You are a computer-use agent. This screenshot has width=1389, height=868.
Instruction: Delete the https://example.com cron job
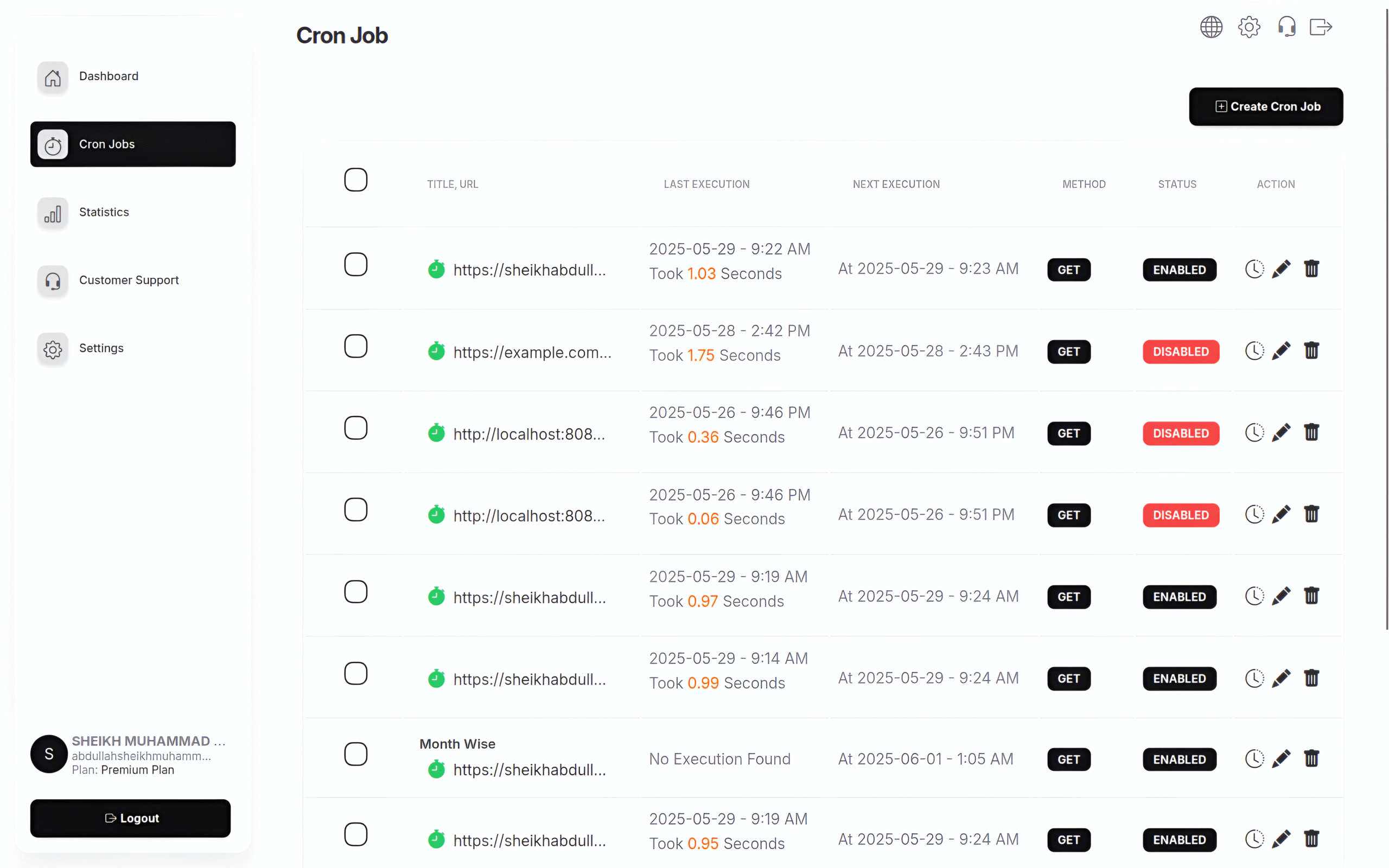pos(1311,351)
